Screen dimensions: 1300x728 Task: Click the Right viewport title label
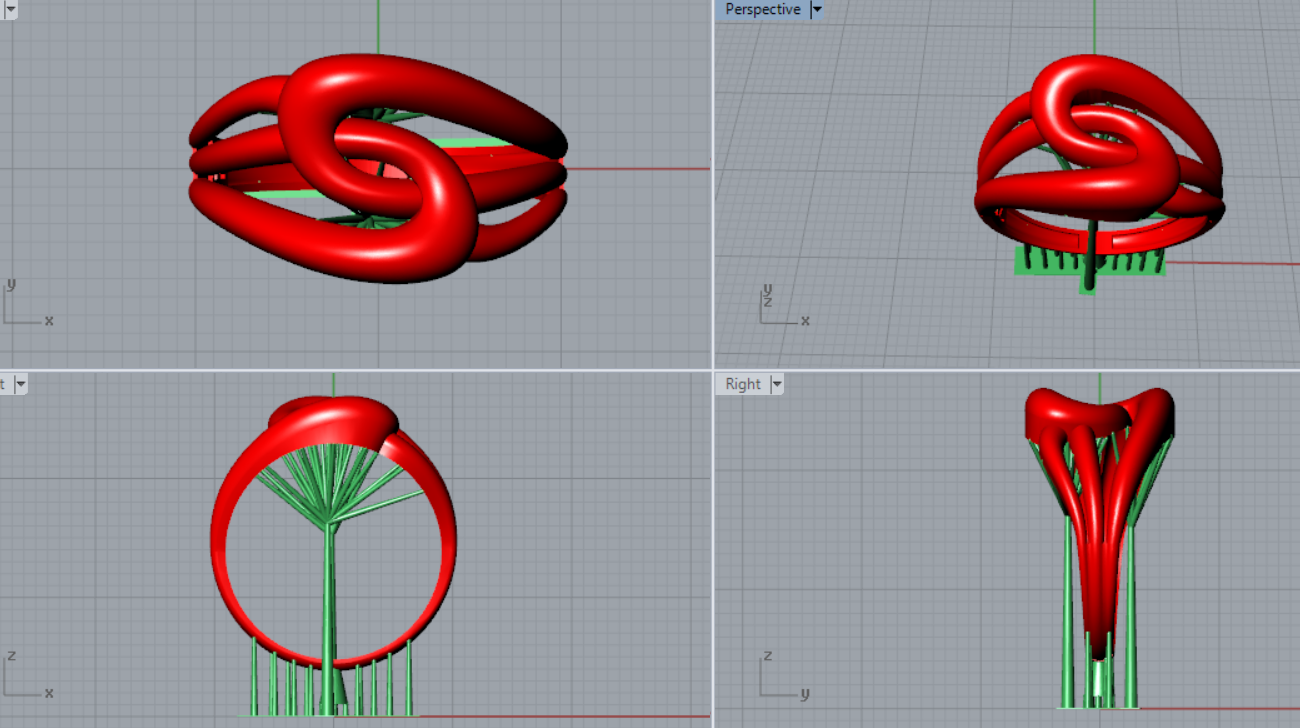click(x=743, y=384)
